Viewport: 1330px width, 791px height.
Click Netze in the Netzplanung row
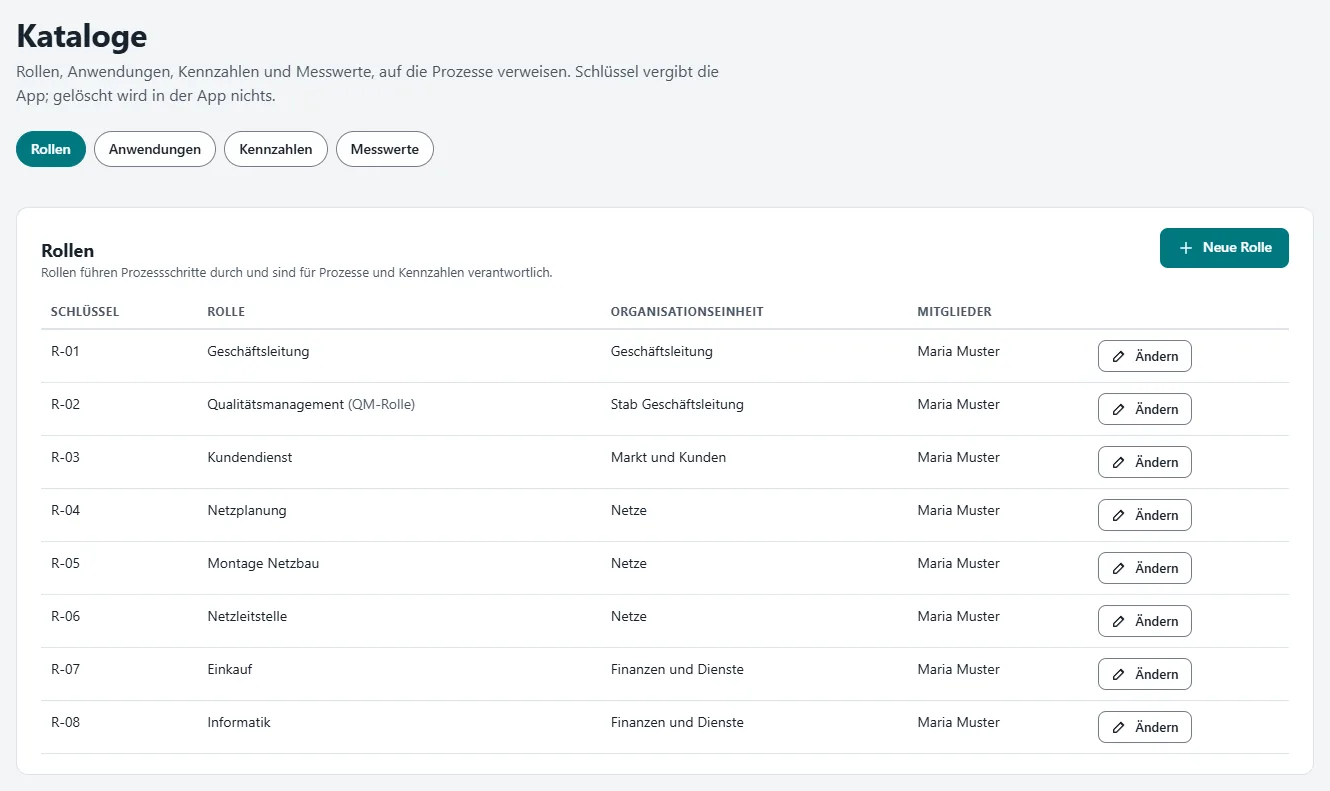pos(629,510)
